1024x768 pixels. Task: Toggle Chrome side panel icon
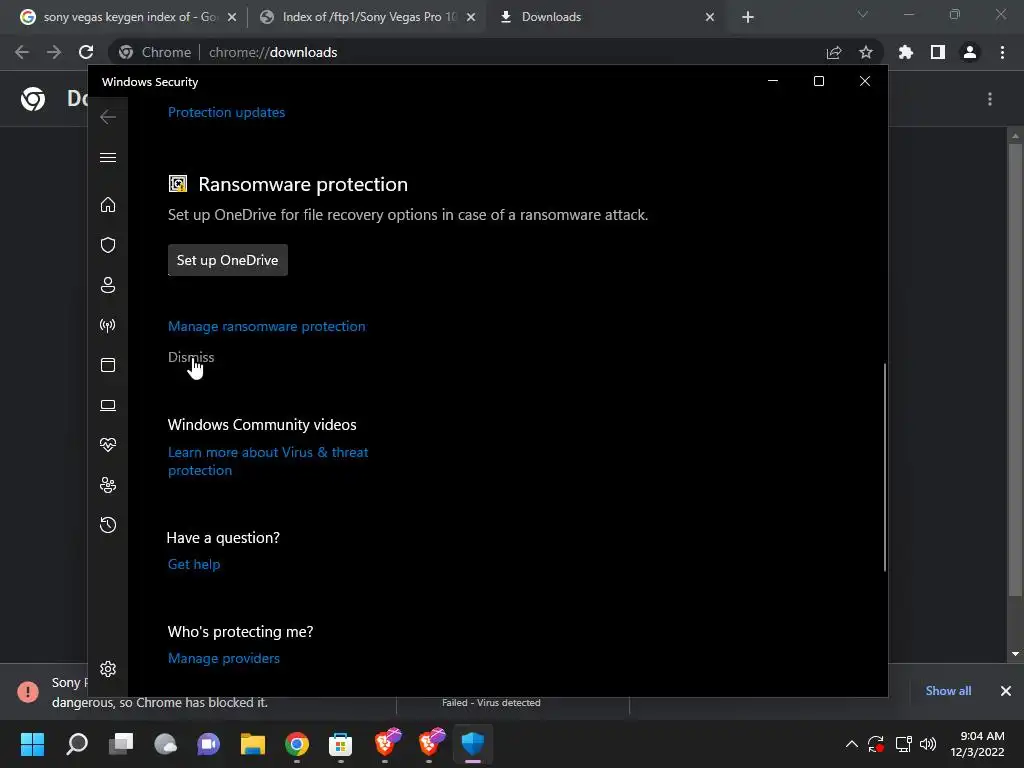coord(938,52)
